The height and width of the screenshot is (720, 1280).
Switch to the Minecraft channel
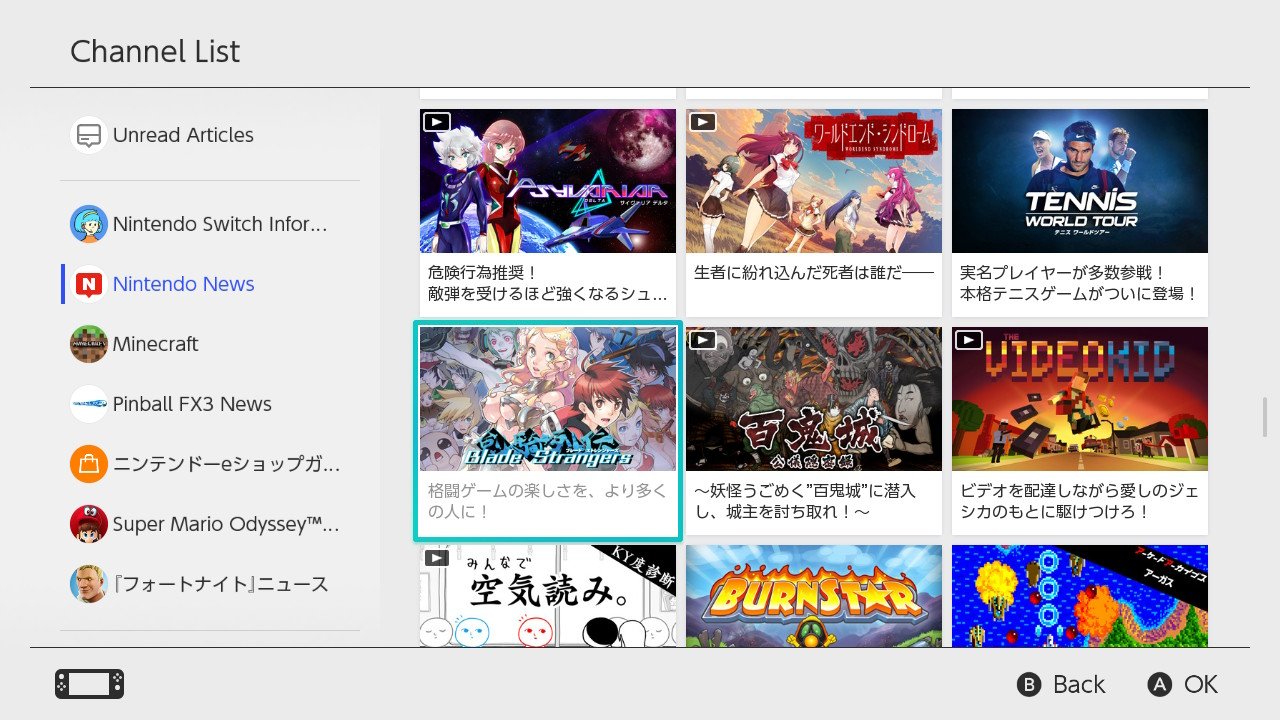point(210,344)
